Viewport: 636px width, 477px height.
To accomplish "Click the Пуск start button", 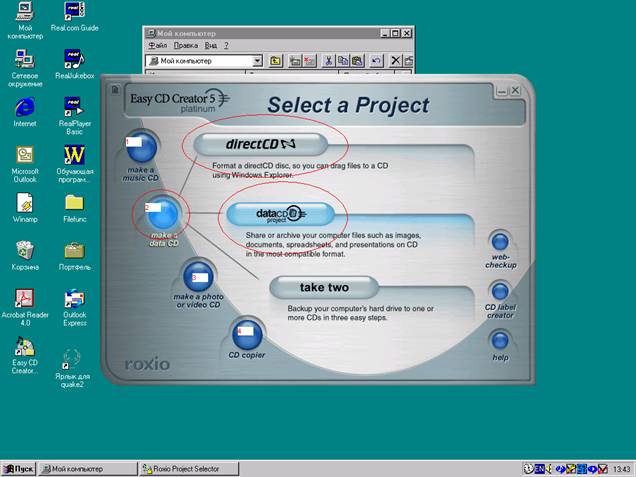I will click(x=18, y=468).
